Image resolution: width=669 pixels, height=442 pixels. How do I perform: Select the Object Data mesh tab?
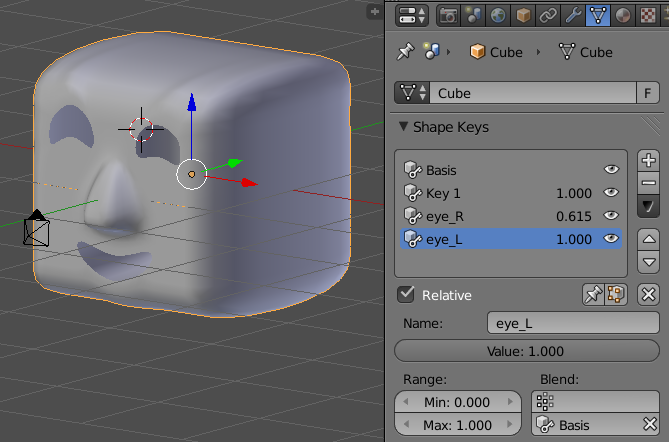pyautogui.click(x=598, y=15)
